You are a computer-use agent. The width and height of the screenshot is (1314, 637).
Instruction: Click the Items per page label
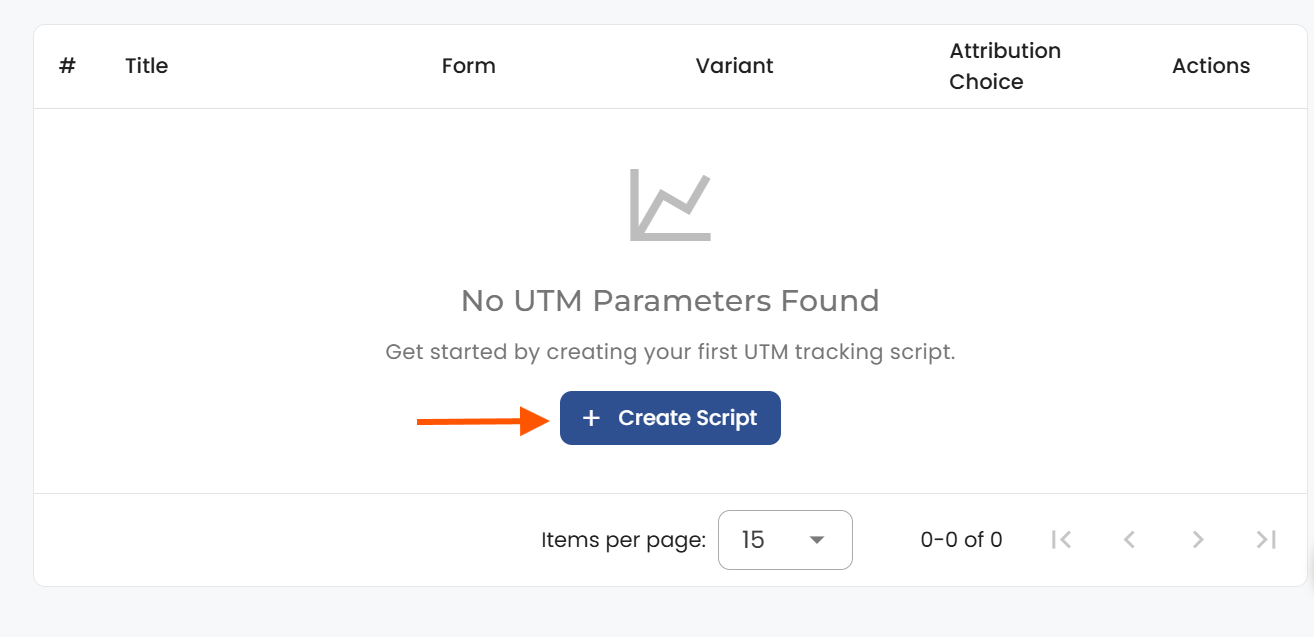point(623,540)
